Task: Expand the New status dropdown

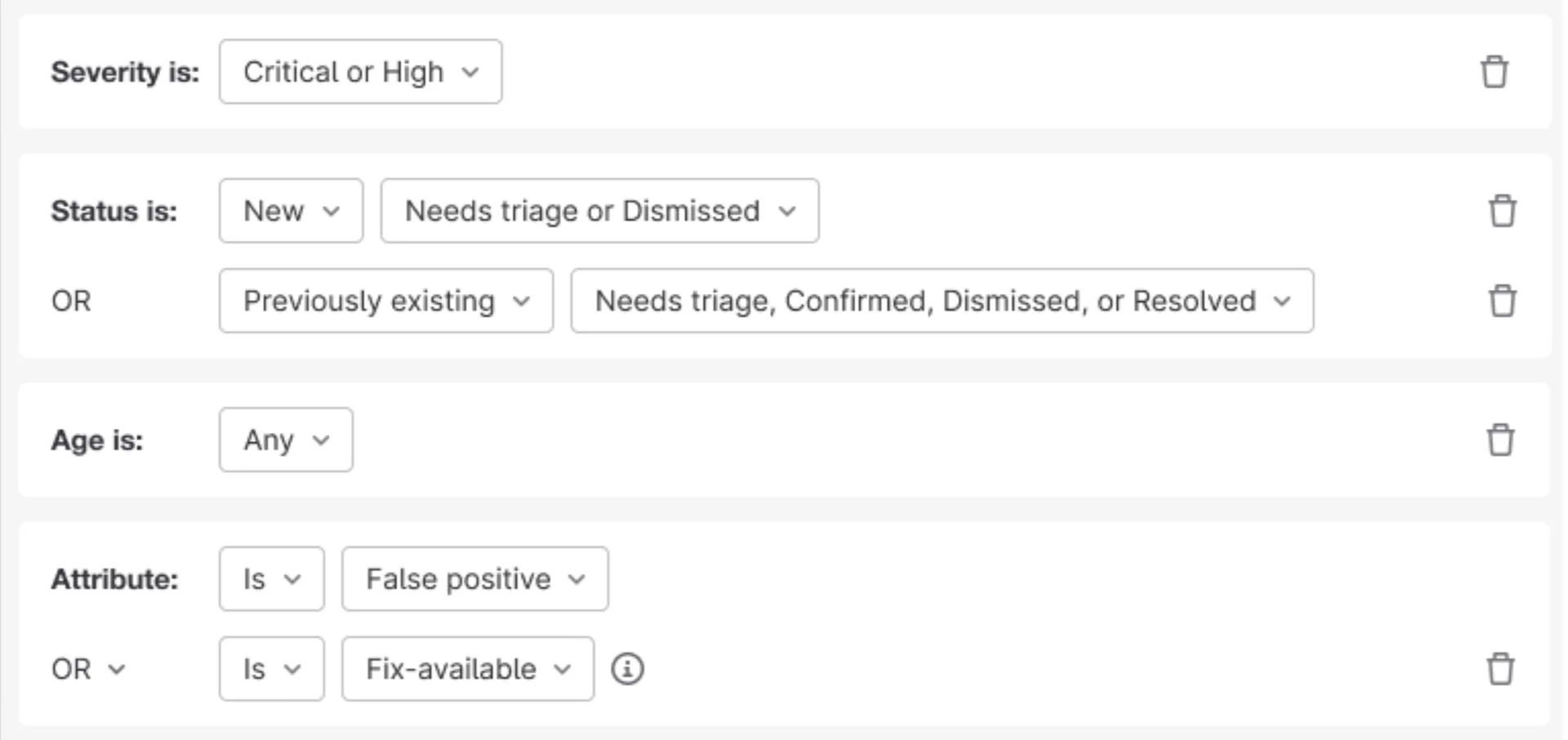Action: coord(291,211)
